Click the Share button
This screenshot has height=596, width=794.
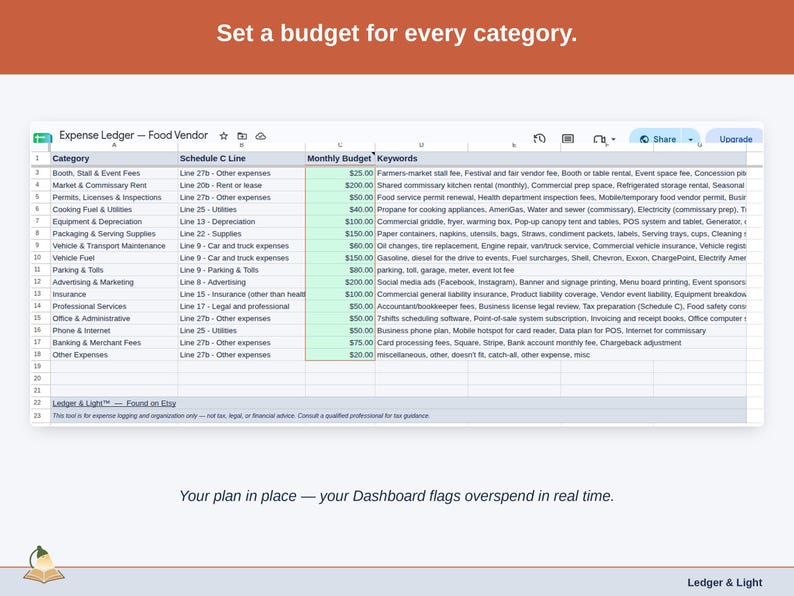[x=657, y=138]
